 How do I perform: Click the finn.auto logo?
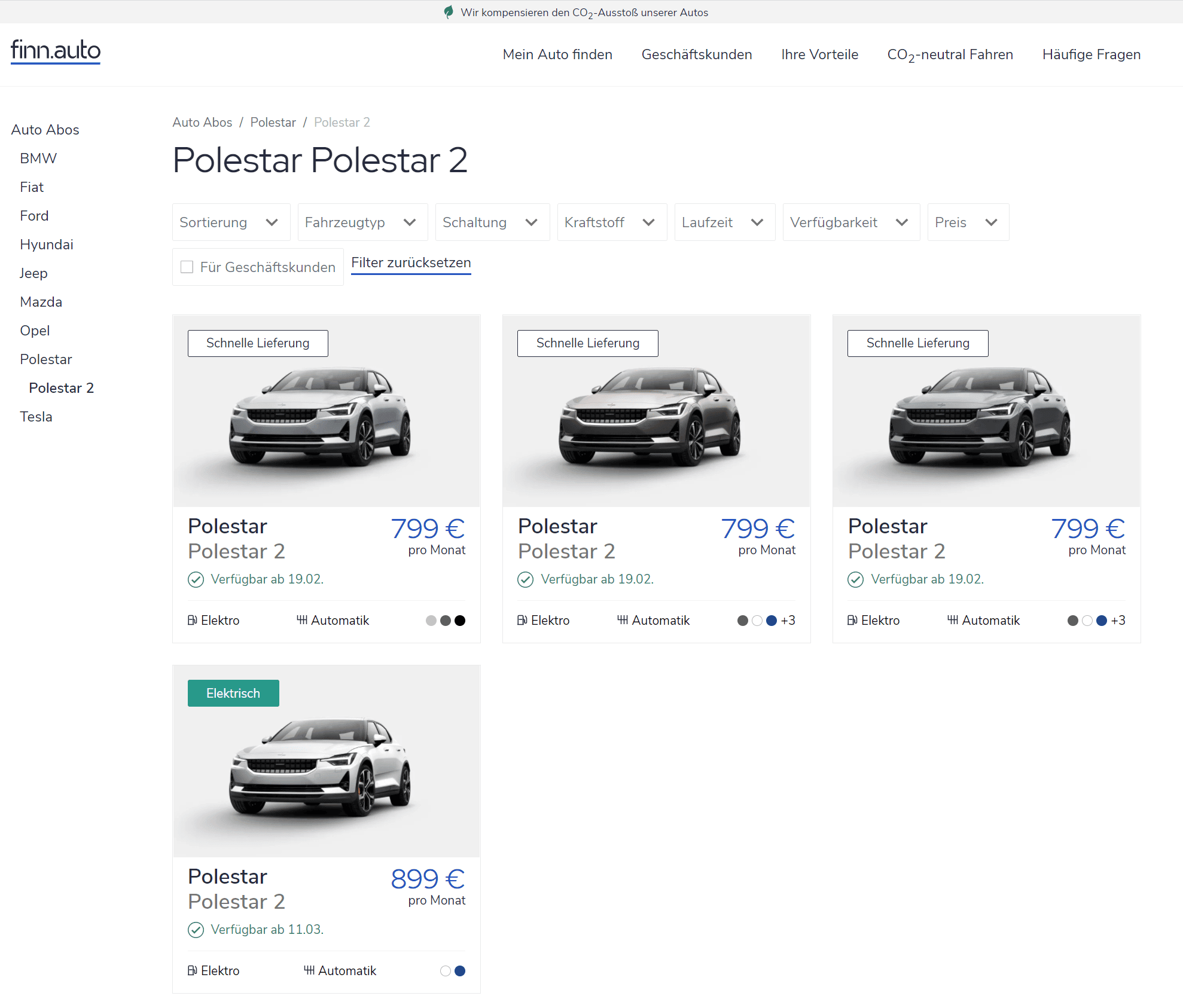coord(56,51)
